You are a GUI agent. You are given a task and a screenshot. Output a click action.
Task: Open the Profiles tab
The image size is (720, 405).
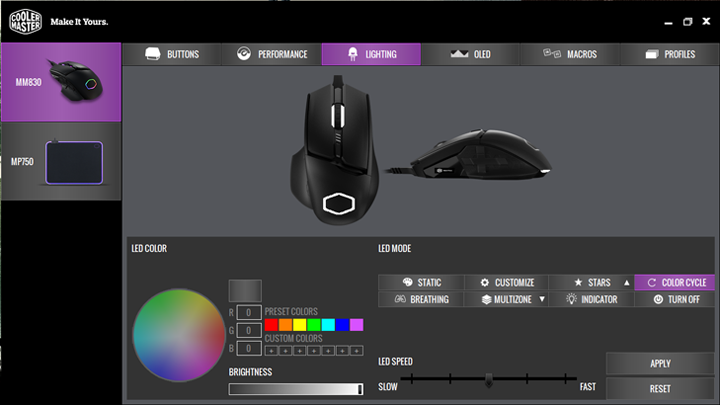click(x=669, y=54)
